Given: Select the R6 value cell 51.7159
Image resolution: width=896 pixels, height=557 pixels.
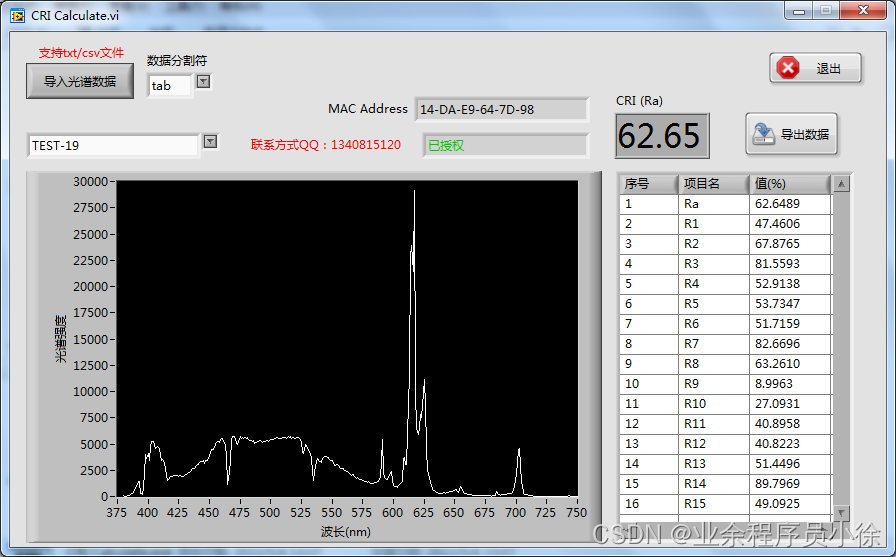Looking at the screenshot, I should pos(790,324).
